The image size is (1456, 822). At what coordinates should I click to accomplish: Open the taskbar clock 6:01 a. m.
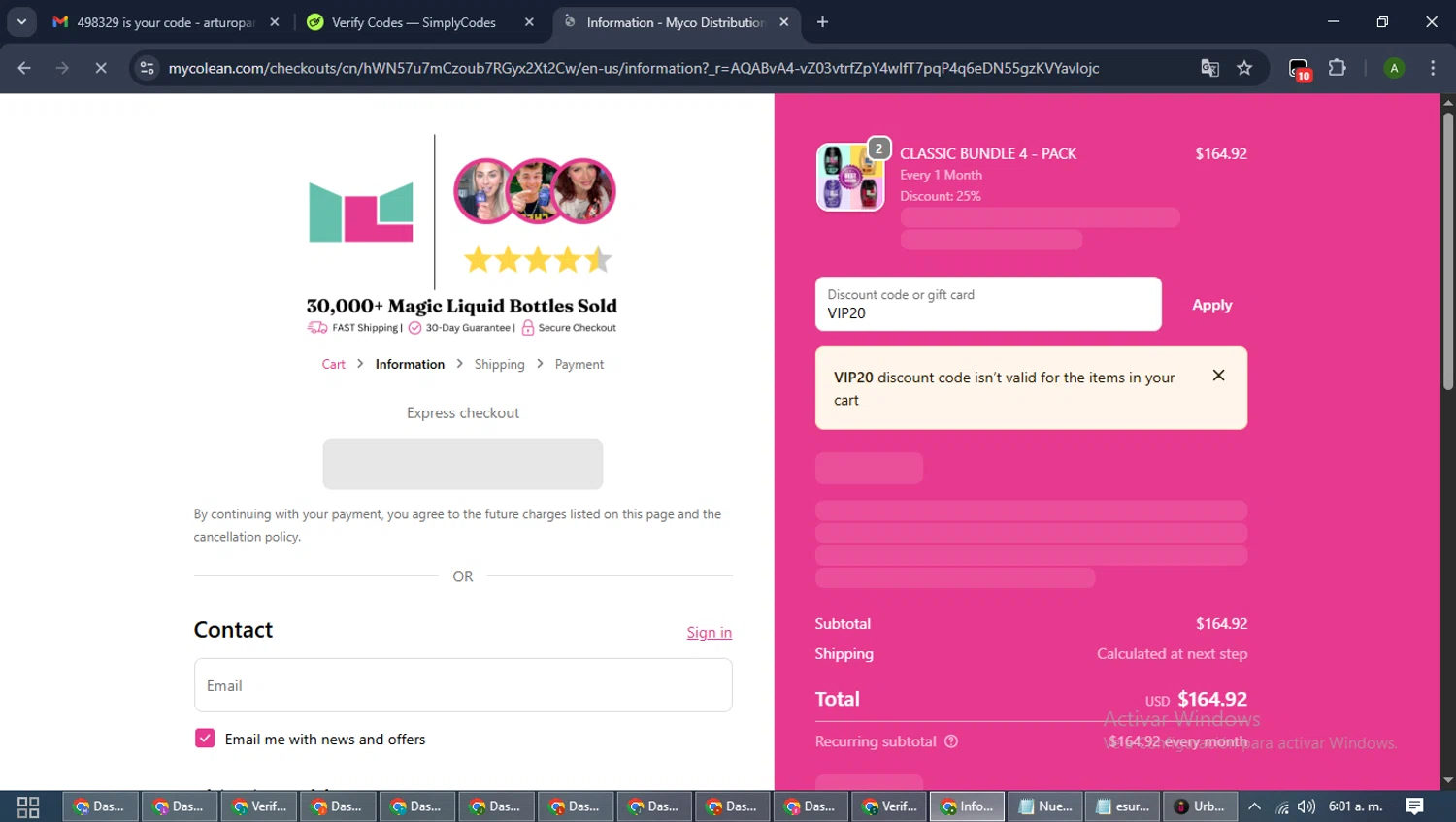(x=1355, y=806)
